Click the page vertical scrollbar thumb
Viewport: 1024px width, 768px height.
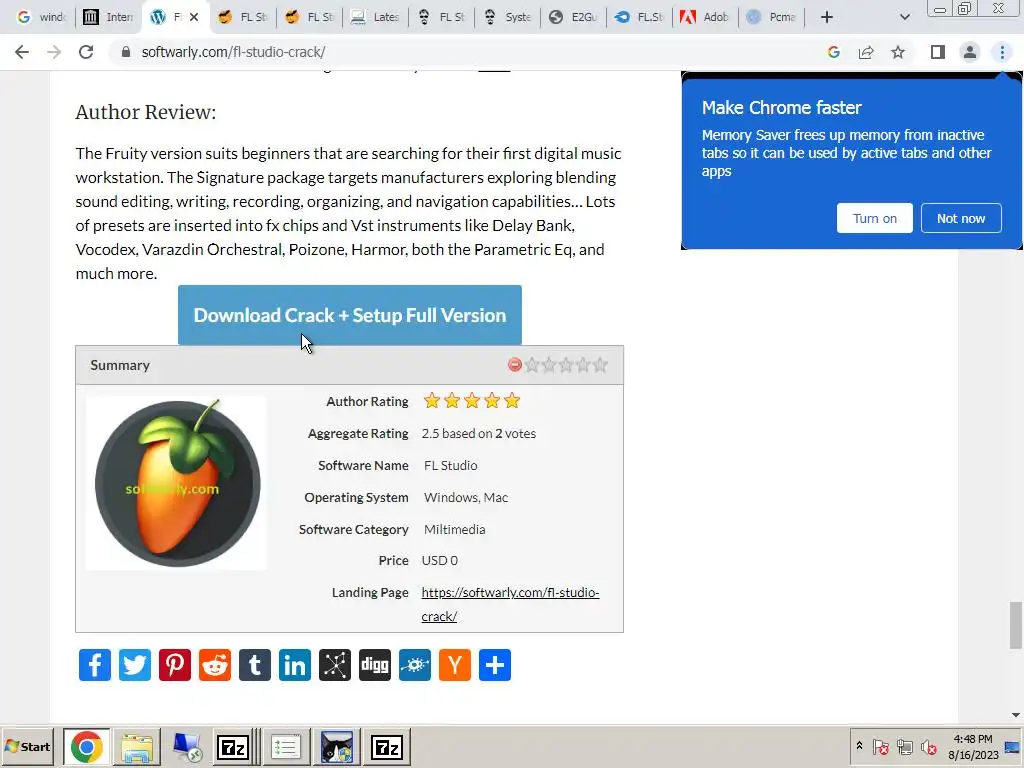click(x=1016, y=626)
